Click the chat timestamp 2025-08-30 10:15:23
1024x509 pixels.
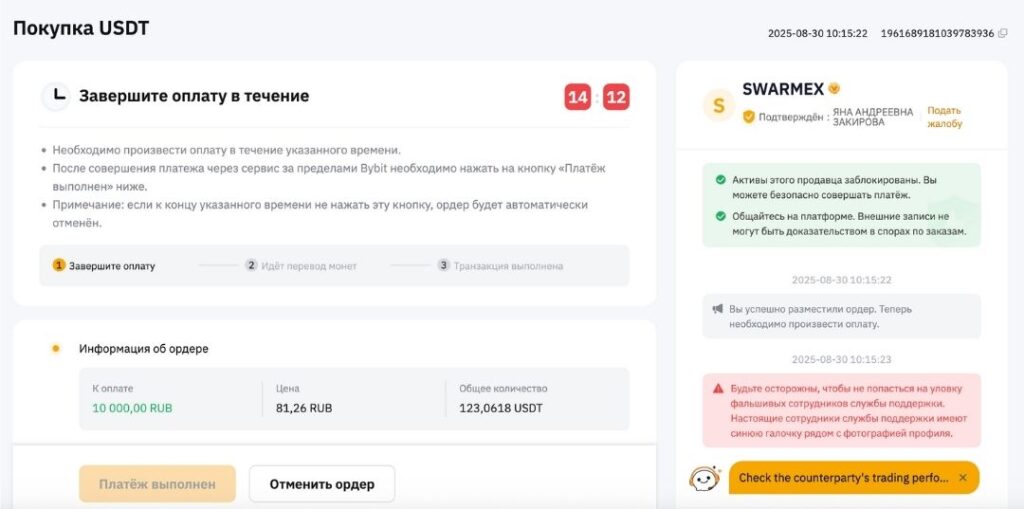tap(841, 360)
